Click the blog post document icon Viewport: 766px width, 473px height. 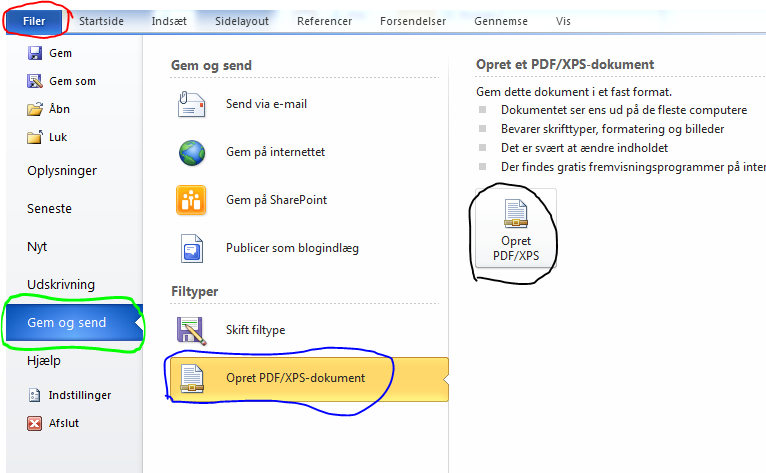coord(192,248)
